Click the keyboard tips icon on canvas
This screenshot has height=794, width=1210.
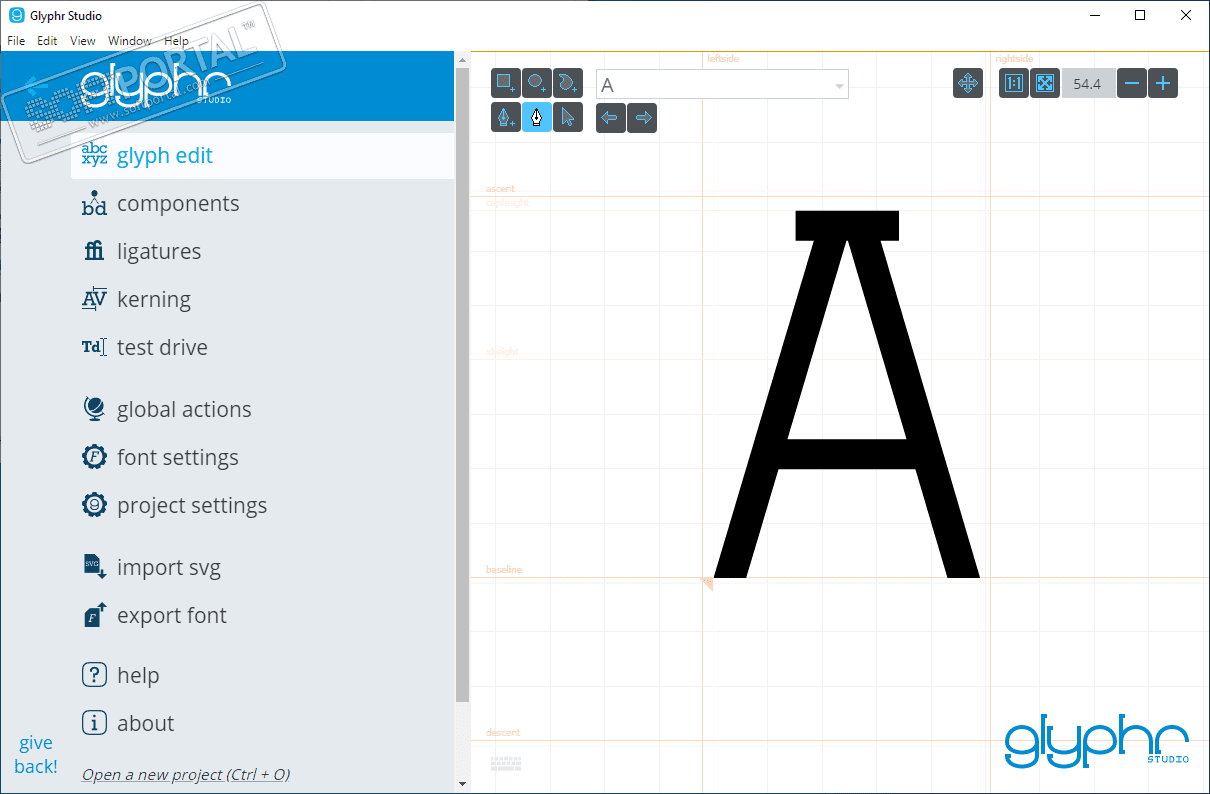[506, 764]
